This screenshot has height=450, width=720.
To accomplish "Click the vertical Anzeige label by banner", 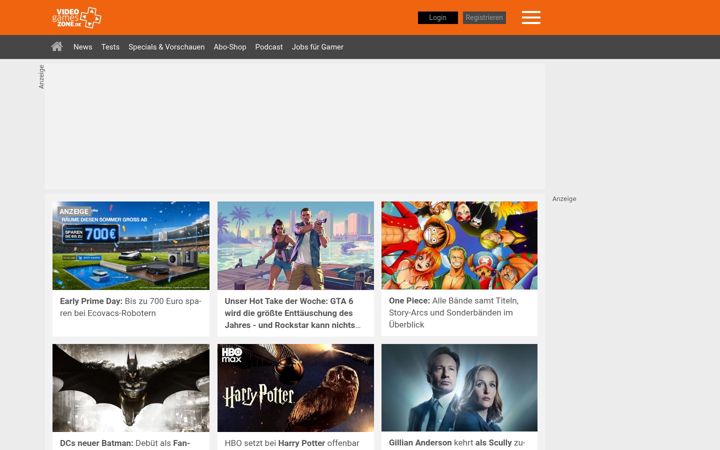I will coord(41,77).
